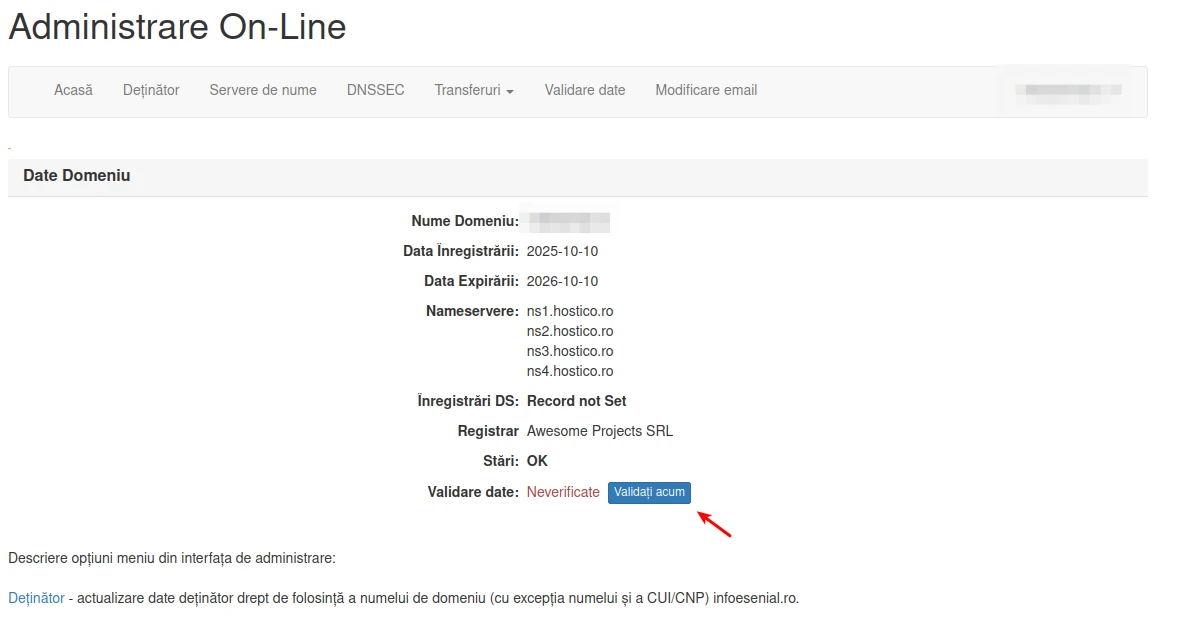Viewport: 1177px width, 624px height.
Task: Click the Record not Set DS value
Action: [576, 401]
